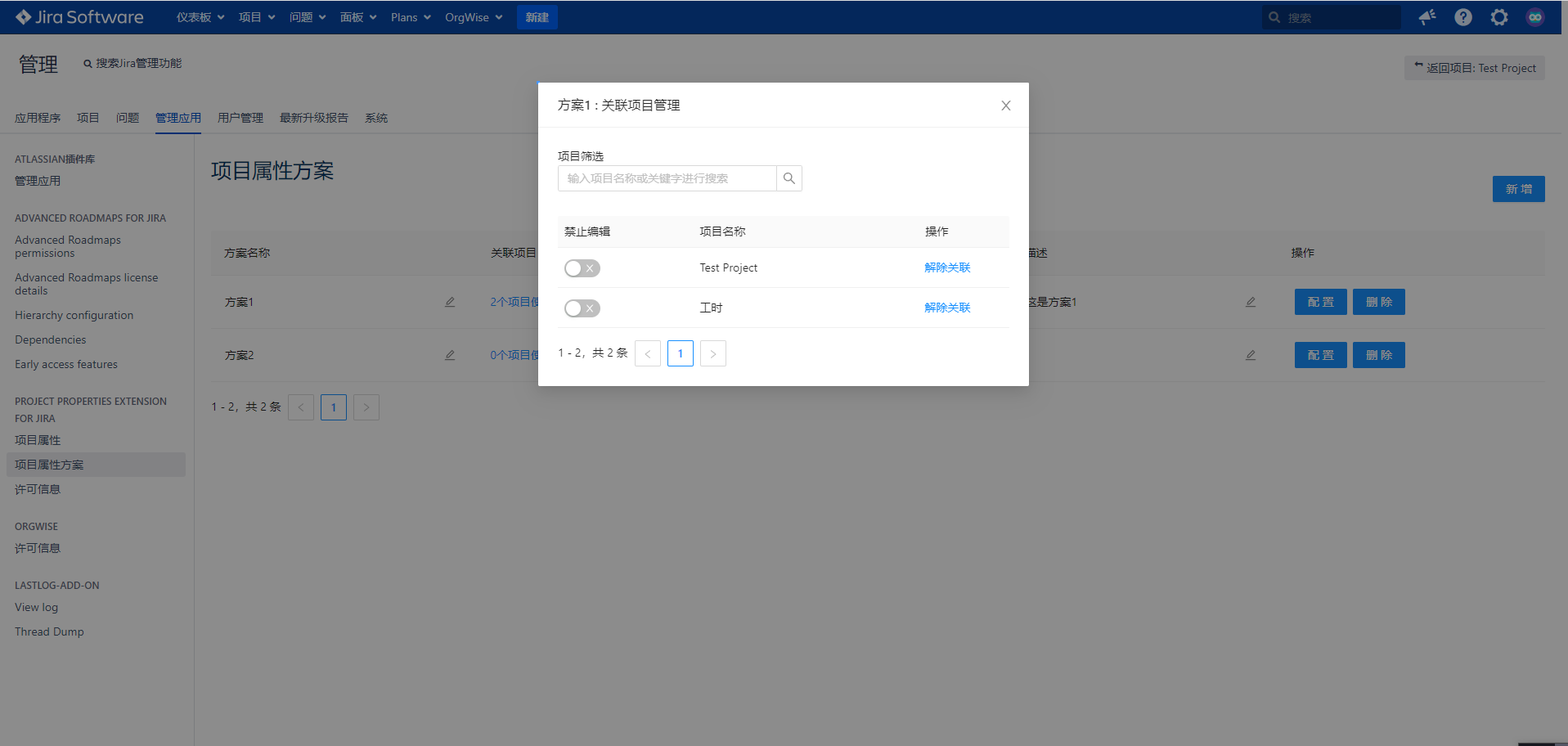Click the project filter search input
This screenshot has height=746, width=1568.
(667, 178)
